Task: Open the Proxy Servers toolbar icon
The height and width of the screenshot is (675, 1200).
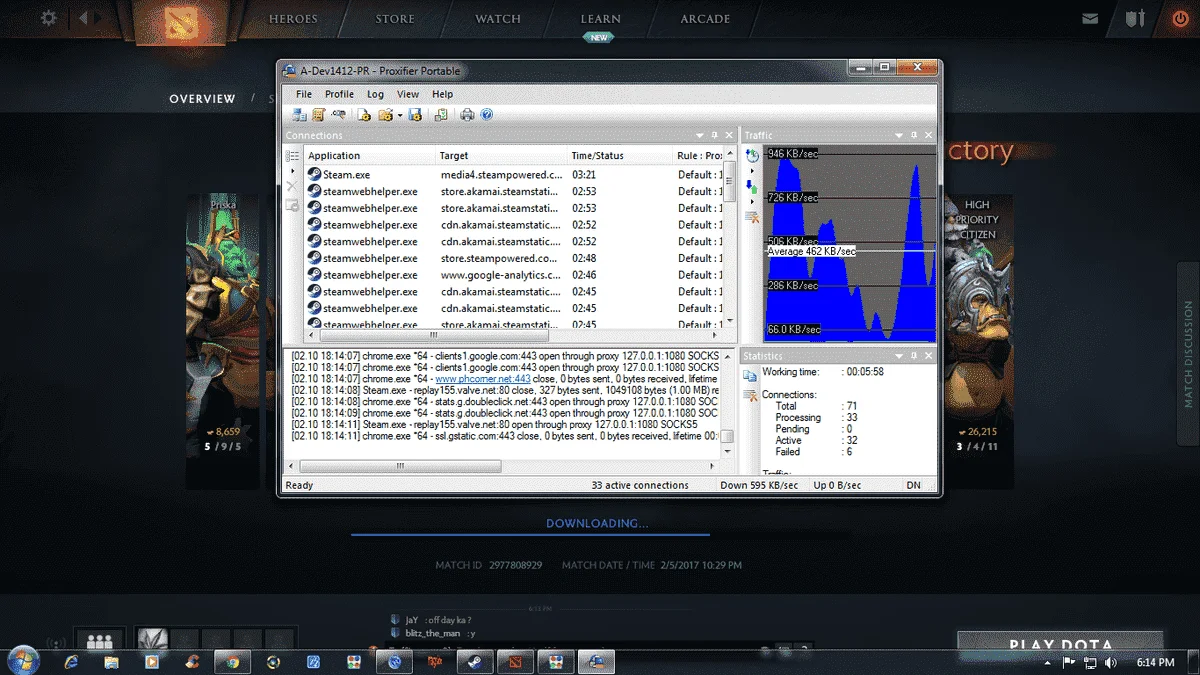Action: [299, 114]
